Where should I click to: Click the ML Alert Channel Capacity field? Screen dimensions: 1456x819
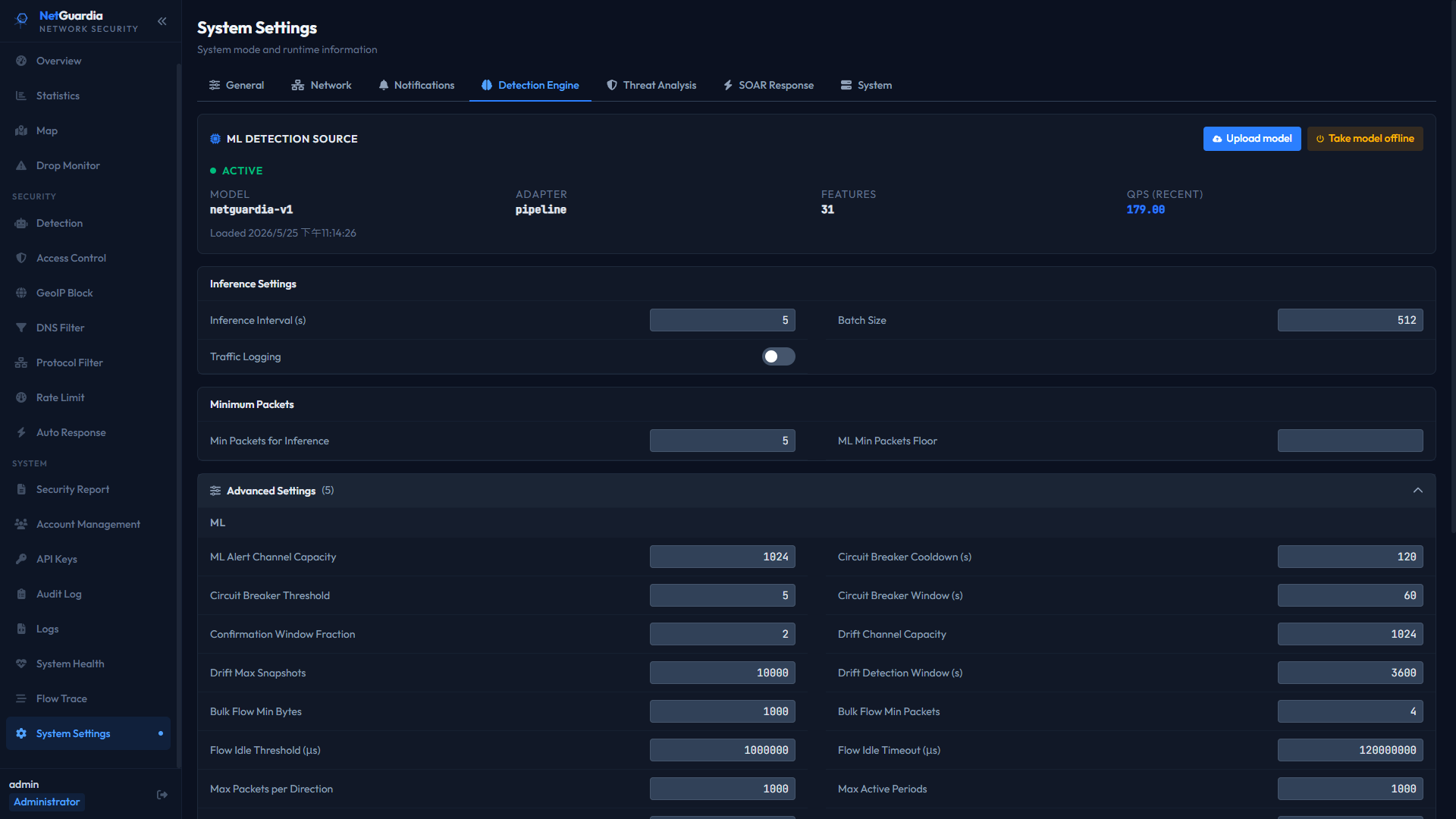point(723,557)
